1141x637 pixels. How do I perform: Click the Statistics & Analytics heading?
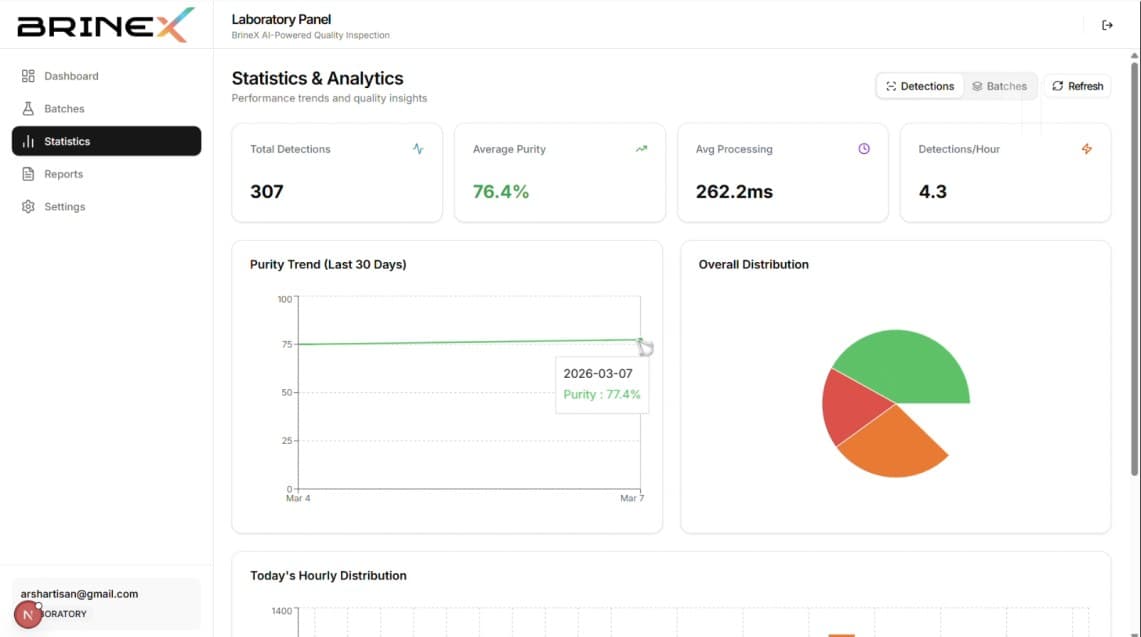317,78
